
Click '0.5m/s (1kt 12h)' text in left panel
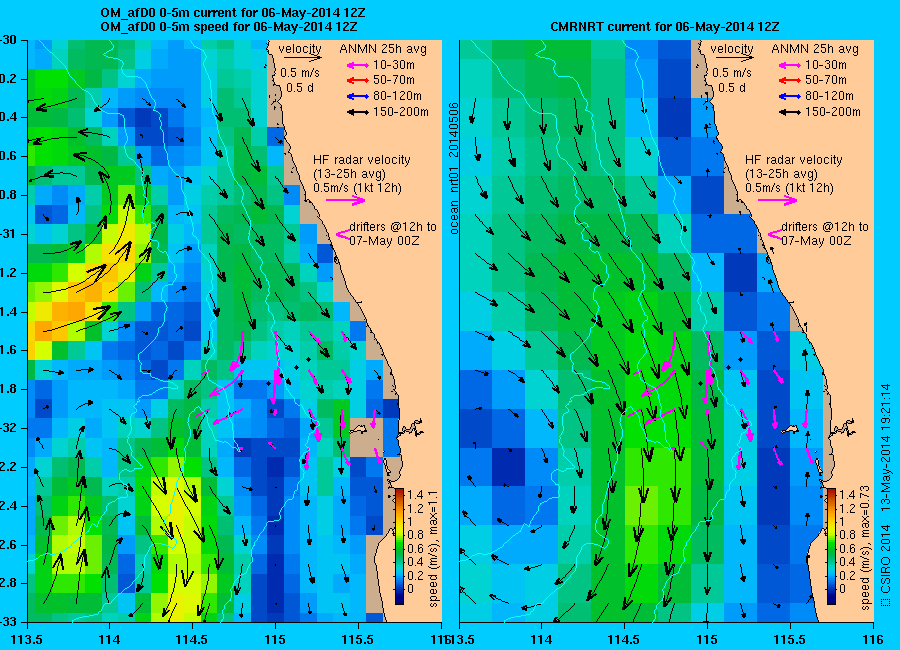[x=358, y=188]
